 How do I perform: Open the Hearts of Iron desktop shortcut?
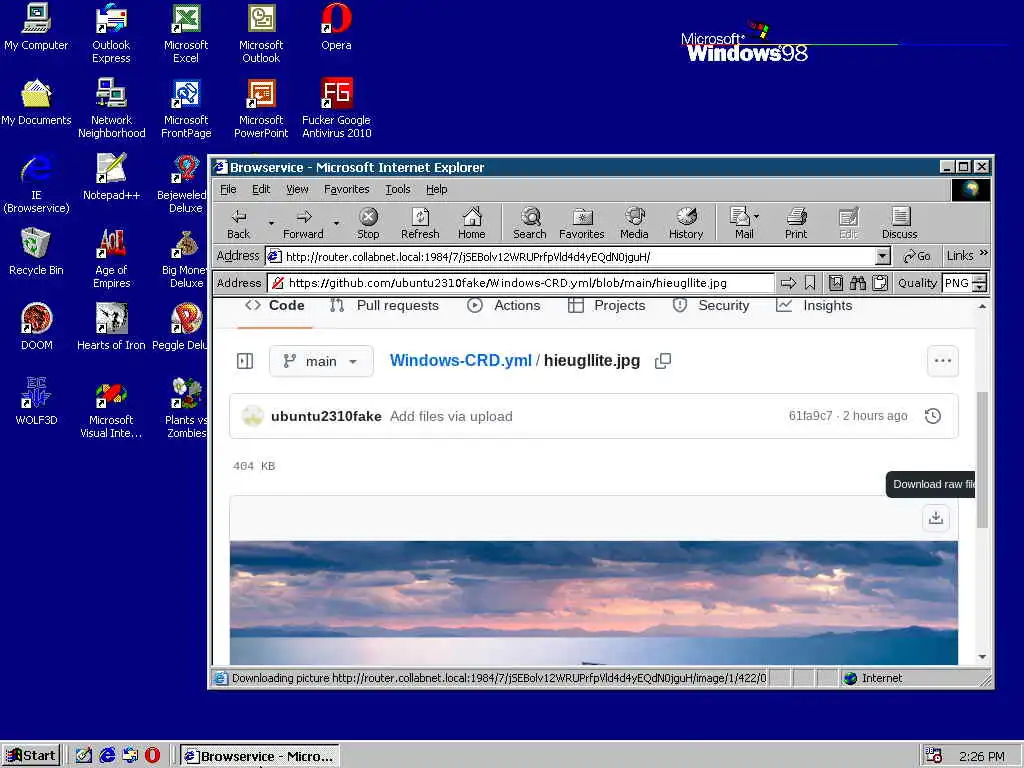111,326
